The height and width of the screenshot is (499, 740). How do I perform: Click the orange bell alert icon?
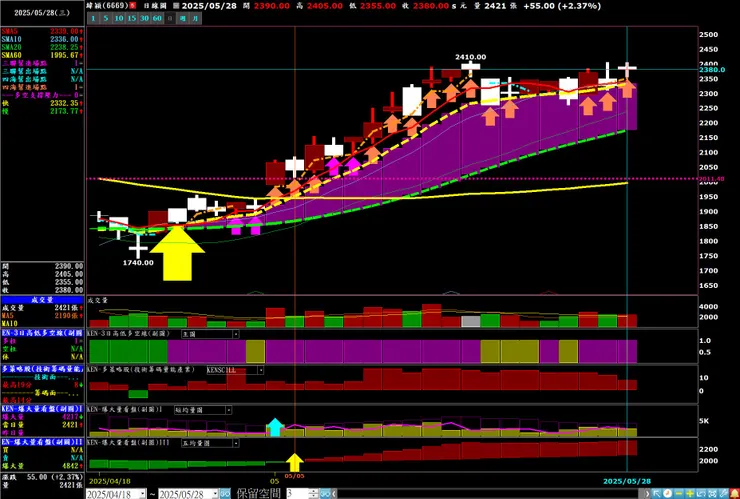tap(734, 494)
